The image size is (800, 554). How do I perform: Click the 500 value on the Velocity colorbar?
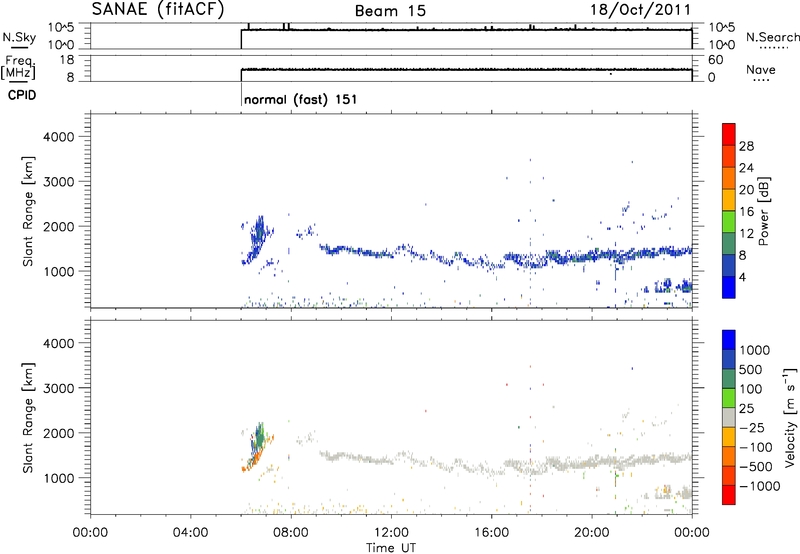(x=751, y=369)
